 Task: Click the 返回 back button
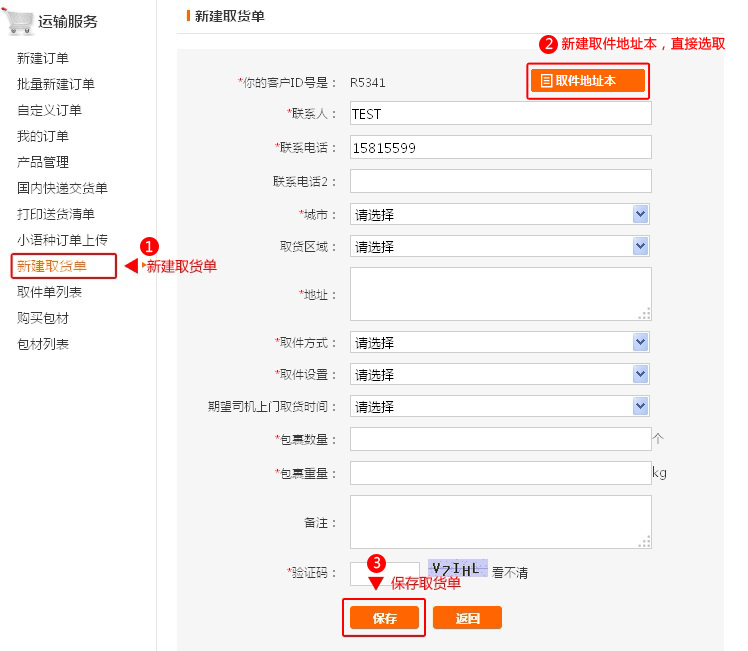467,618
